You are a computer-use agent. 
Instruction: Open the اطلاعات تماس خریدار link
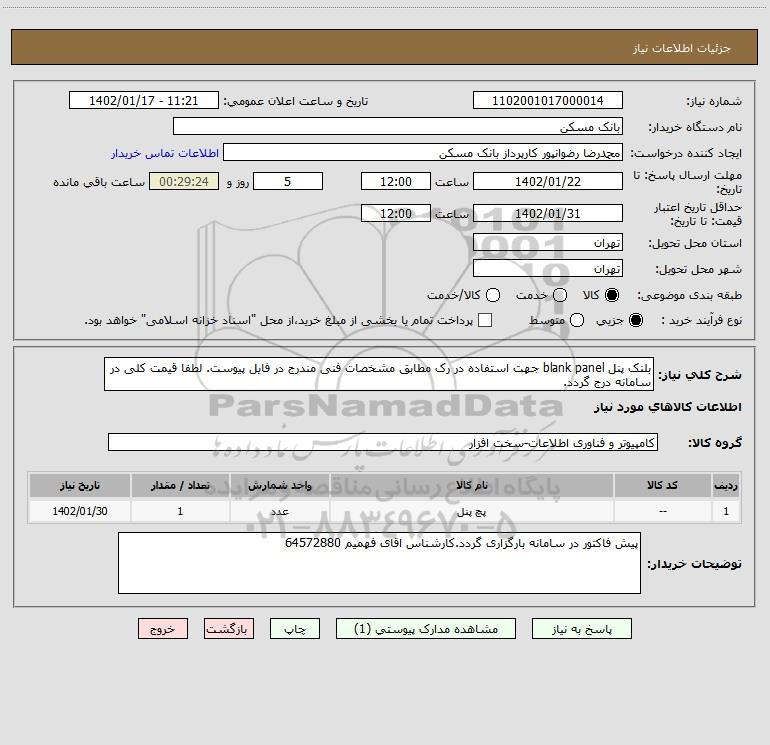click(x=165, y=153)
